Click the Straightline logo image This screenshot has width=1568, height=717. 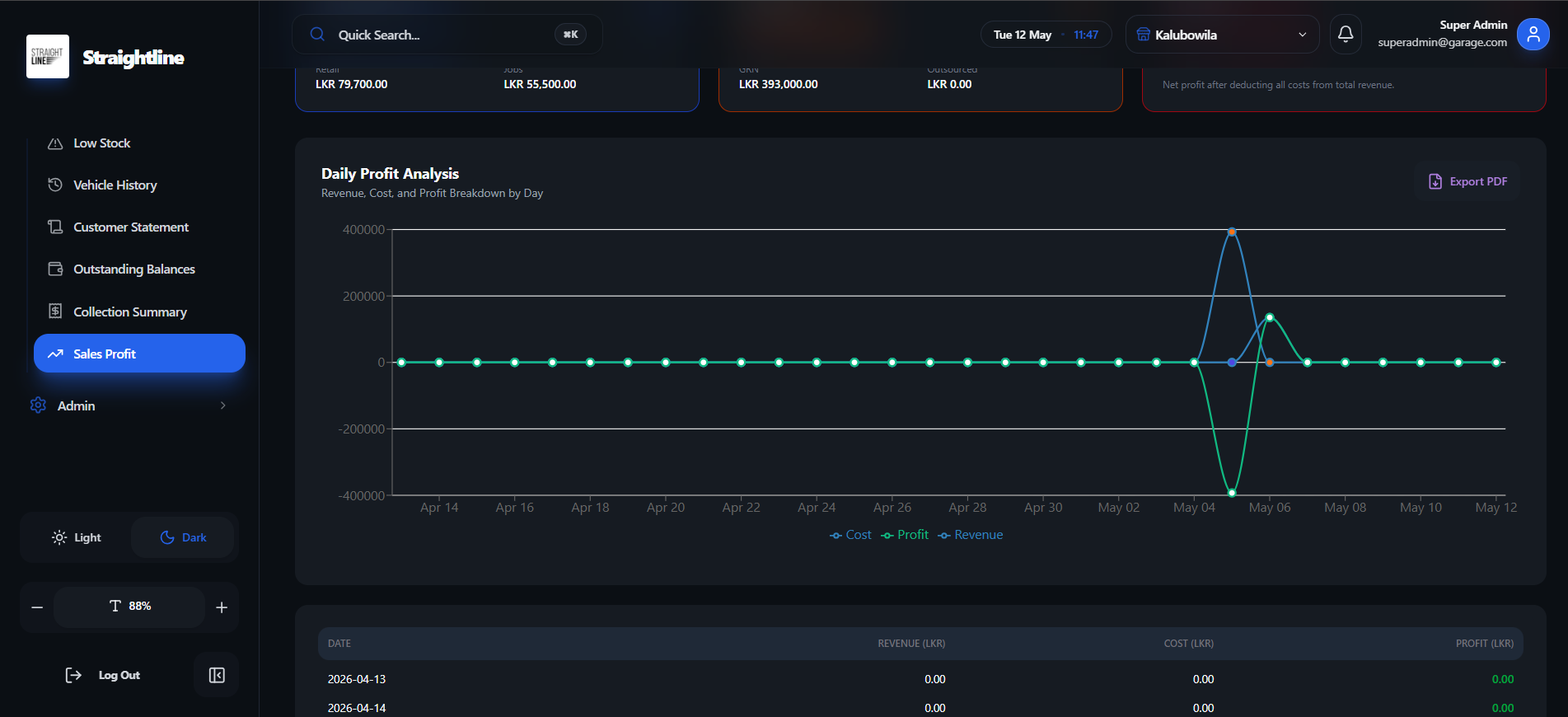(48, 57)
